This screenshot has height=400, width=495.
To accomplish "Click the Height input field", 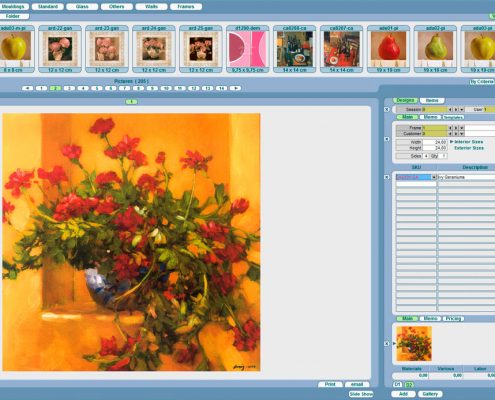I will point(435,148).
